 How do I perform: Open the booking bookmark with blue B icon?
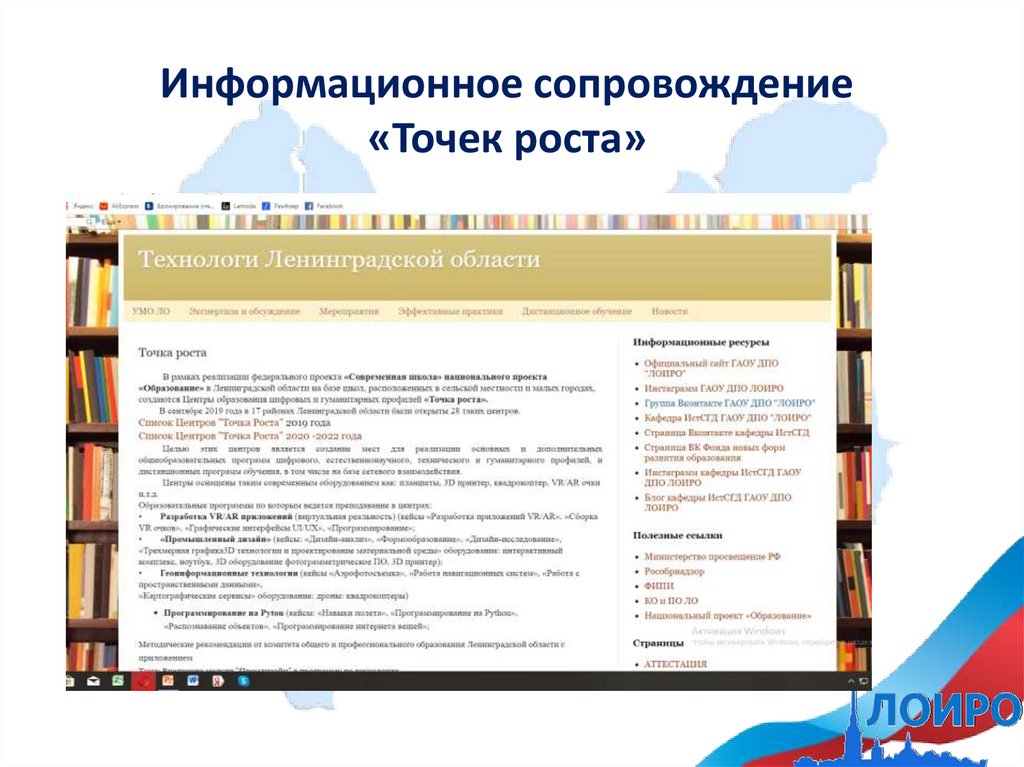[x=180, y=206]
